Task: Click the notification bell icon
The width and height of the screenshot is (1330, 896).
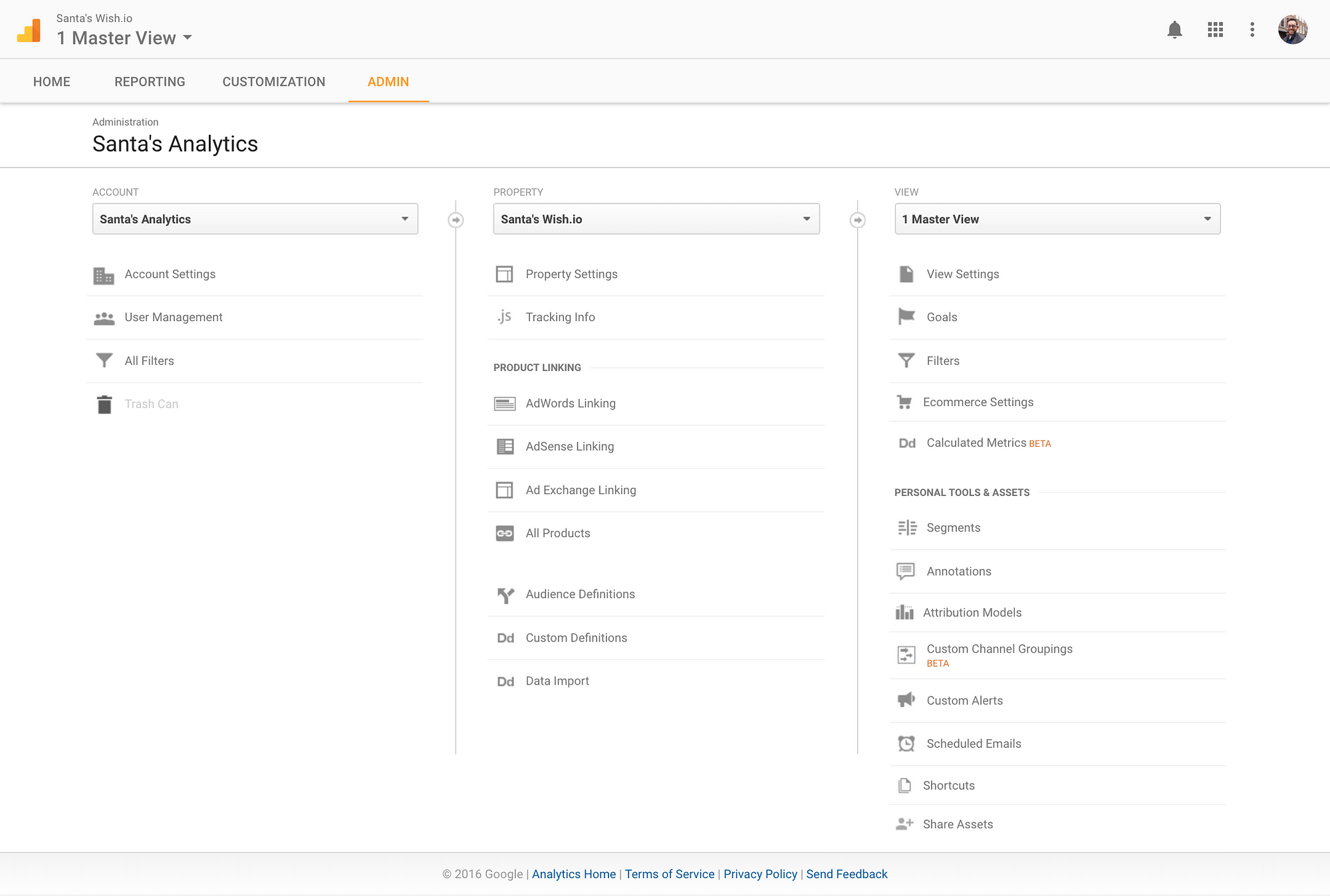Action: coord(1174,29)
